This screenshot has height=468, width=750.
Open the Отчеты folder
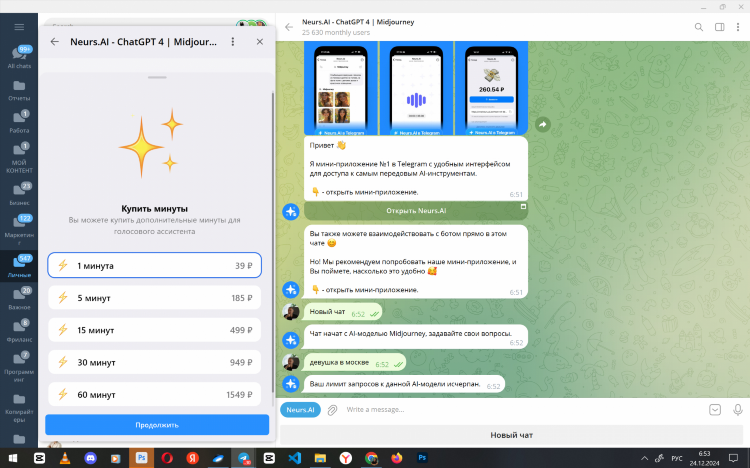pyautogui.click(x=19, y=90)
